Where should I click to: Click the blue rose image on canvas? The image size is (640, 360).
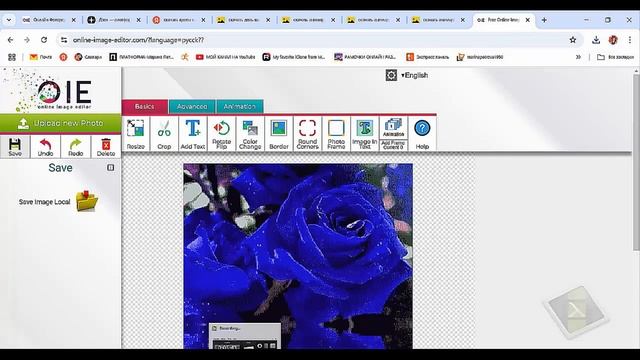coord(298,256)
